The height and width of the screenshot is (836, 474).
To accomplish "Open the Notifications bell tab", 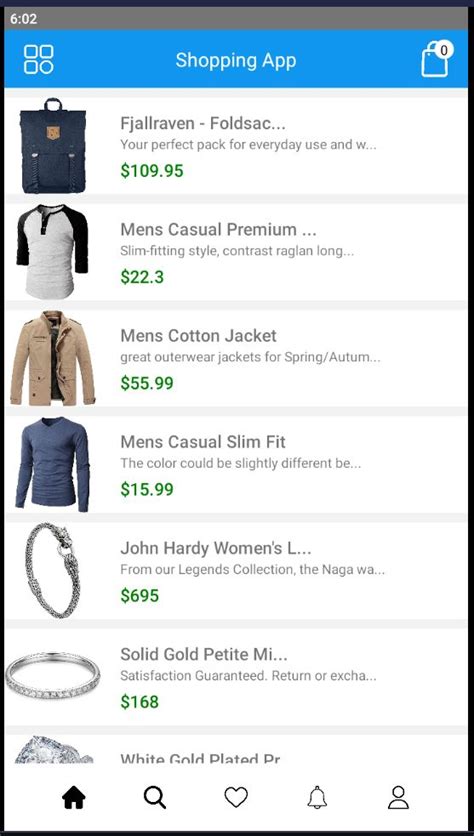I will click(317, 798).
